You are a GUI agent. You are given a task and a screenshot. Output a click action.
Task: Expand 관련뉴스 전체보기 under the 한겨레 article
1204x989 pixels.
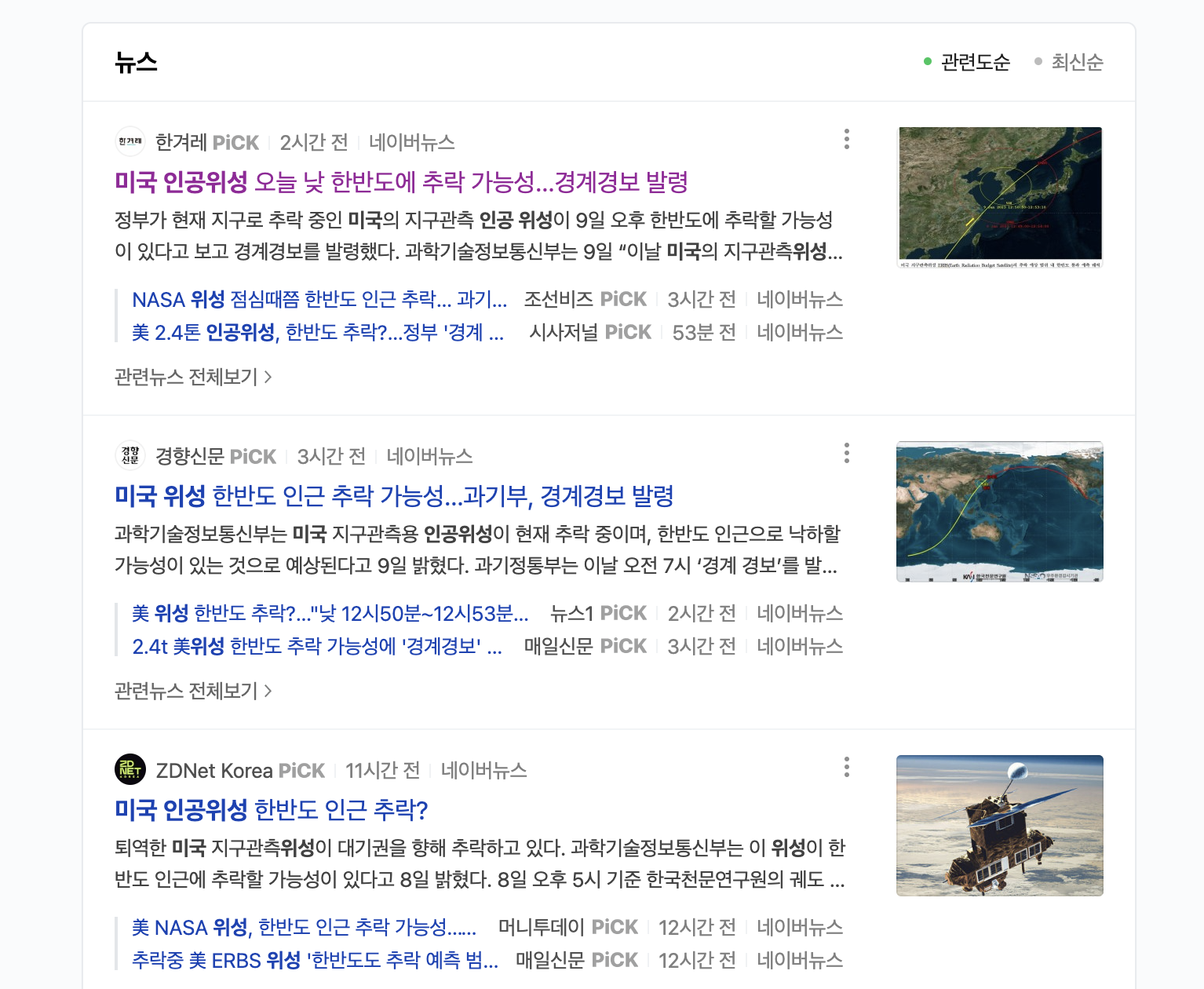coord(193,378)
